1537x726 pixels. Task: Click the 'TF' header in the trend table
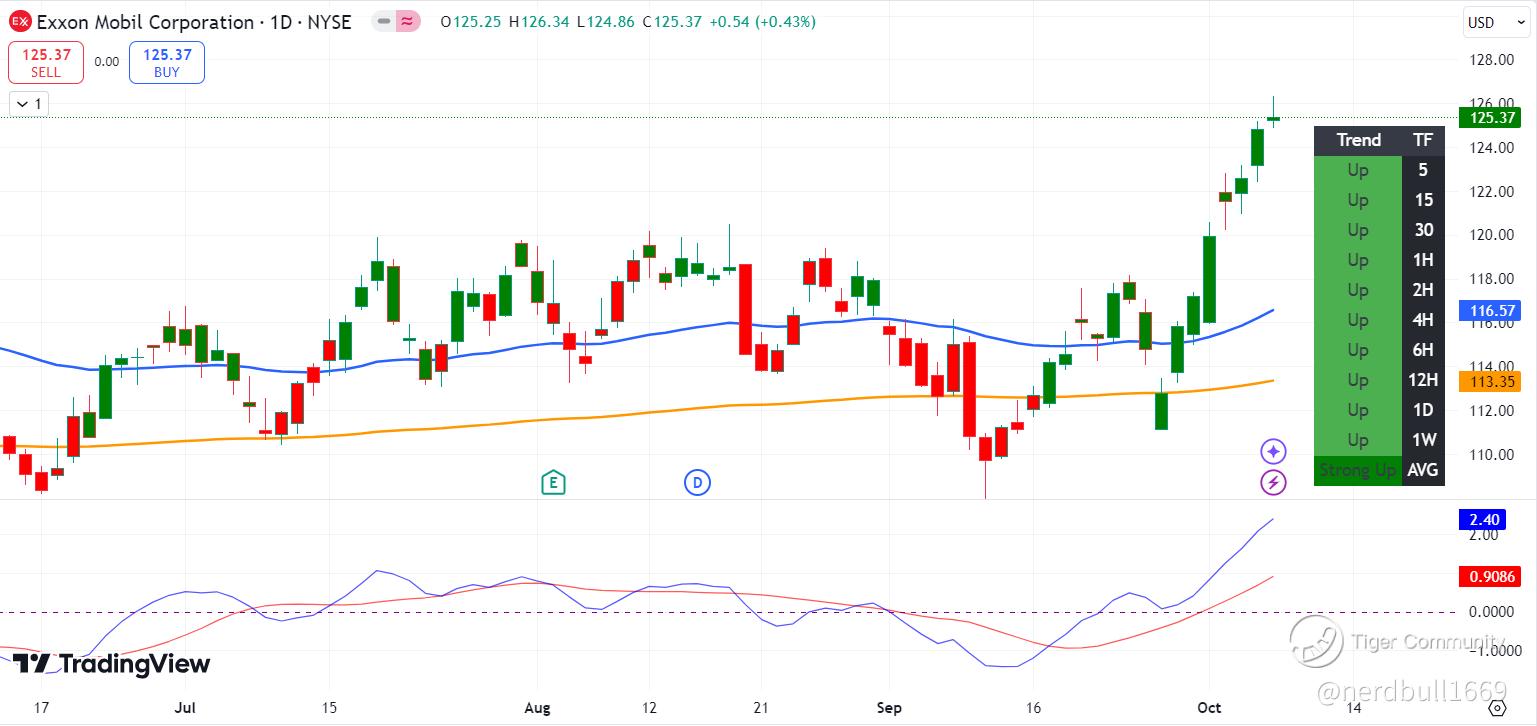tap(1423, 140)
